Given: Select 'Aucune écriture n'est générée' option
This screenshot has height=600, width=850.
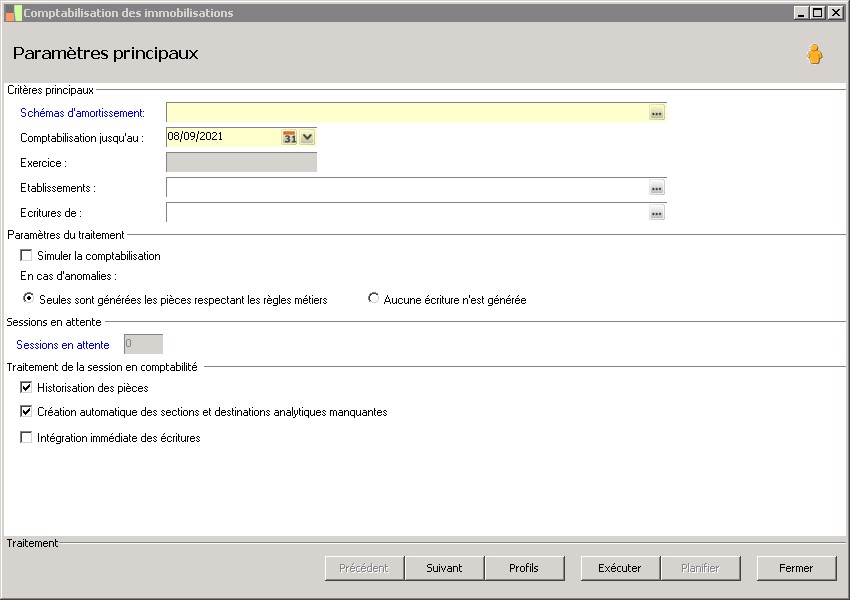Looking at the screenshot, I should pos(374,299).
